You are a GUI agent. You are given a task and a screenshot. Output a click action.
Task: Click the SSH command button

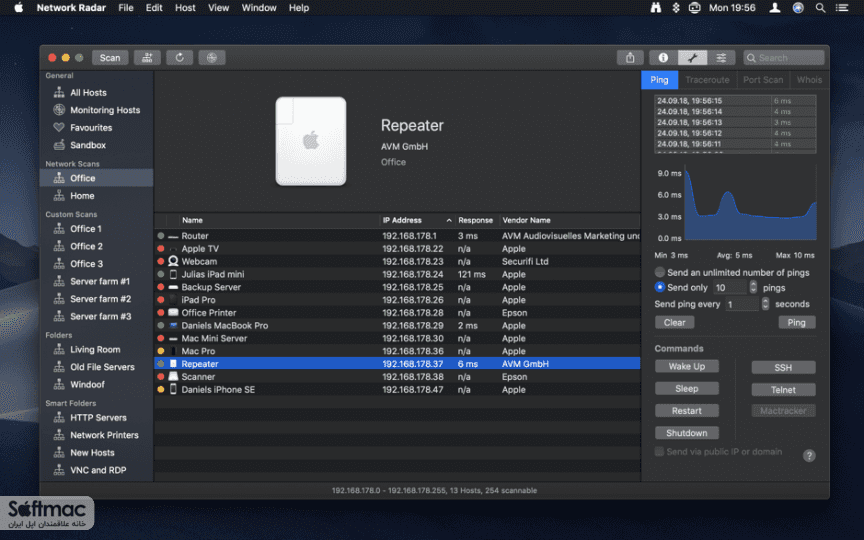(x=783, y=368)
